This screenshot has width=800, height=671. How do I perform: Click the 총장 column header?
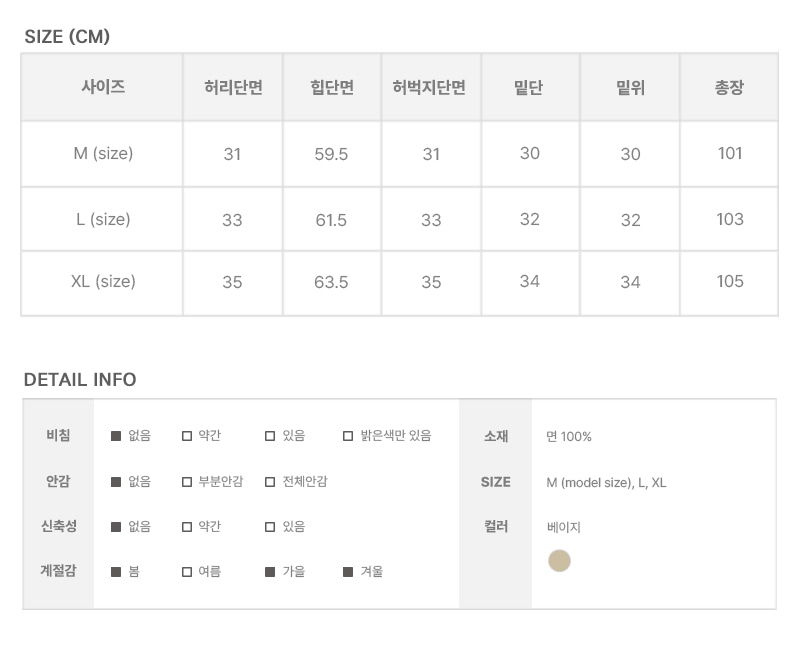(x=729, y=88)
